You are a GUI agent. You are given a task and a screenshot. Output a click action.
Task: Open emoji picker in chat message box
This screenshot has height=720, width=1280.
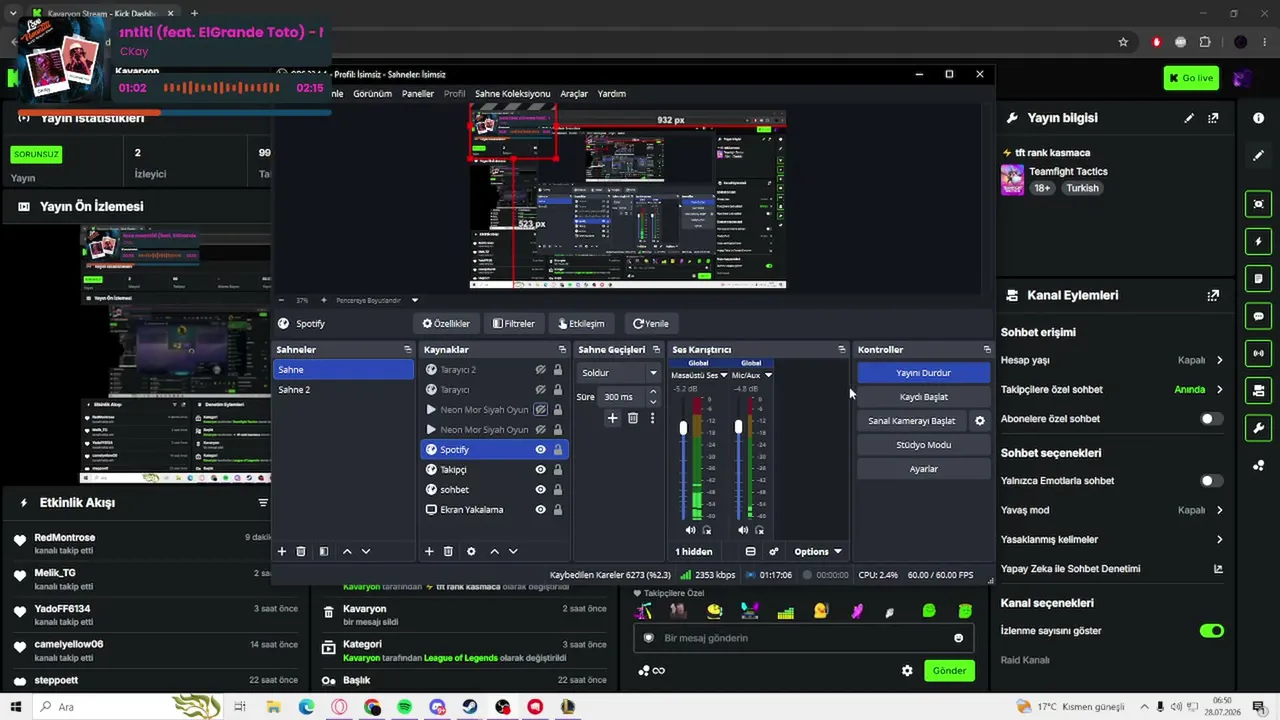tap(958, 638)
